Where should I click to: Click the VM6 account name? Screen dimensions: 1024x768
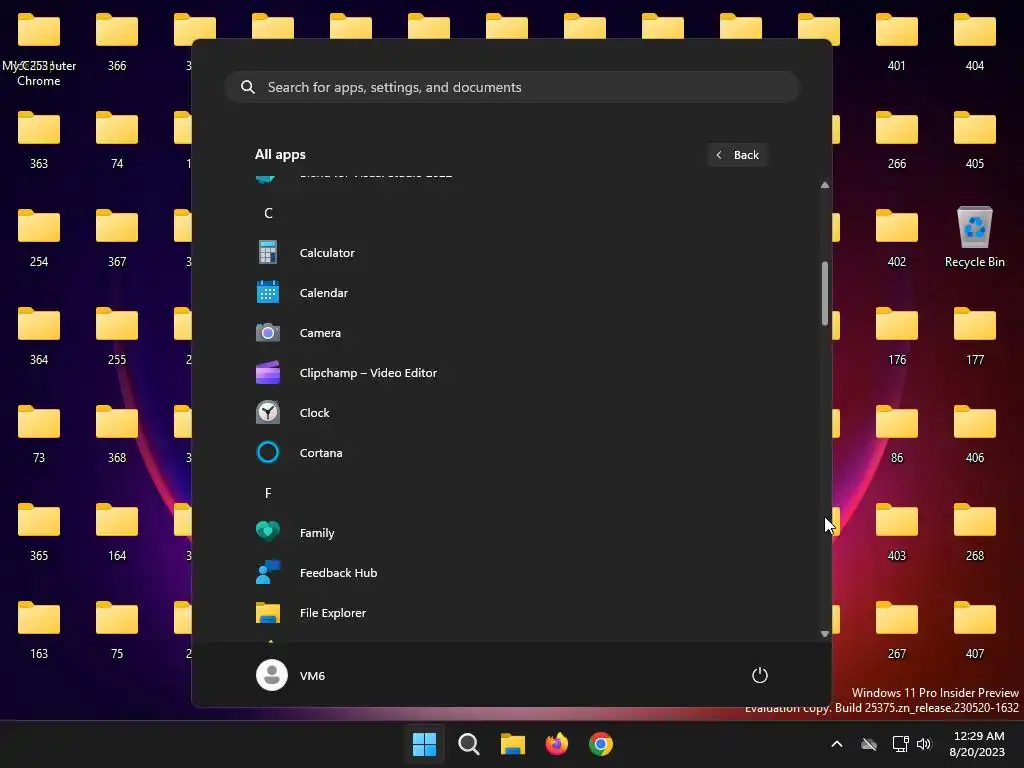tap(312, 676)
